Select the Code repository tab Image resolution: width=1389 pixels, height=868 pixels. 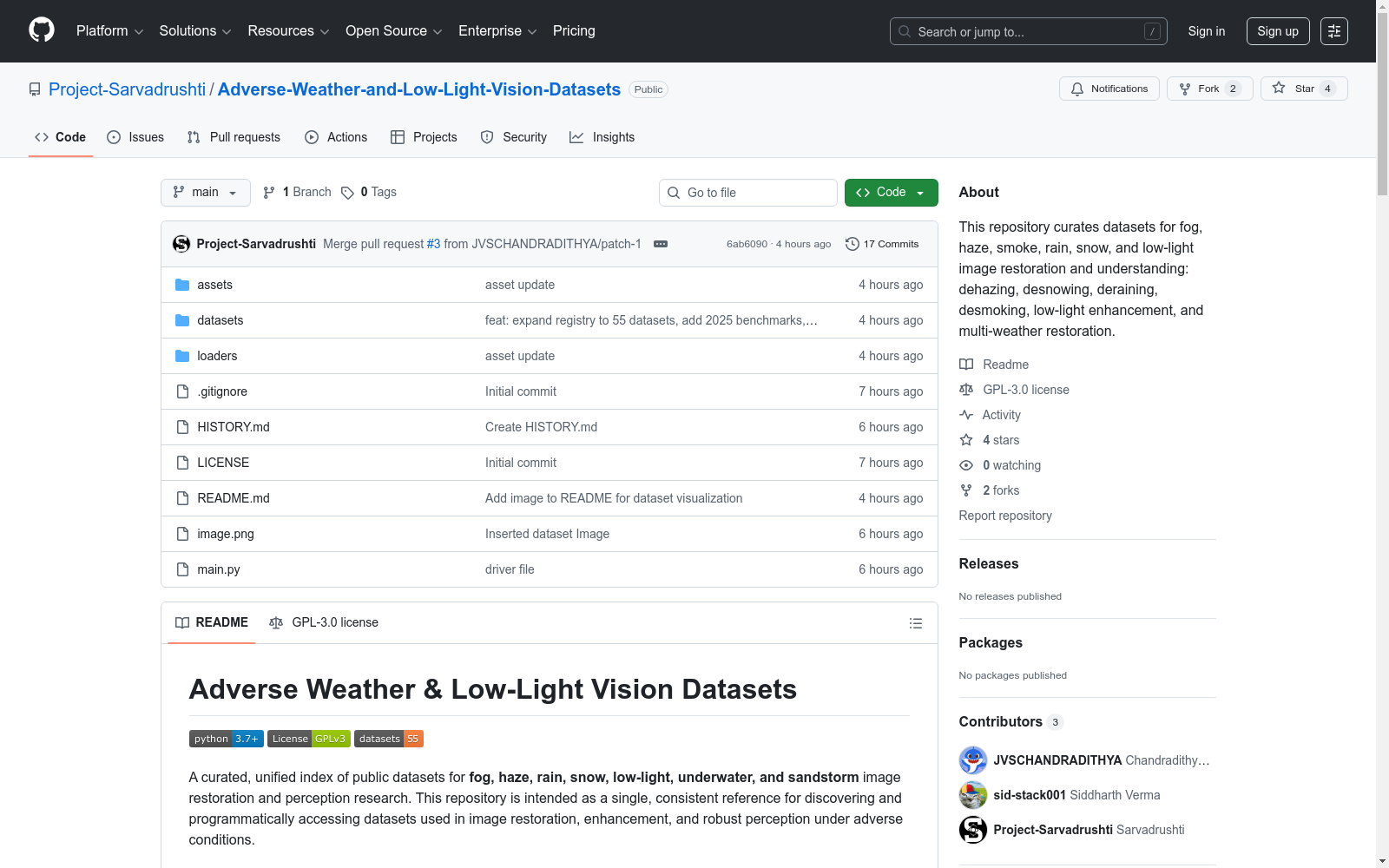[x=61, y=137]
